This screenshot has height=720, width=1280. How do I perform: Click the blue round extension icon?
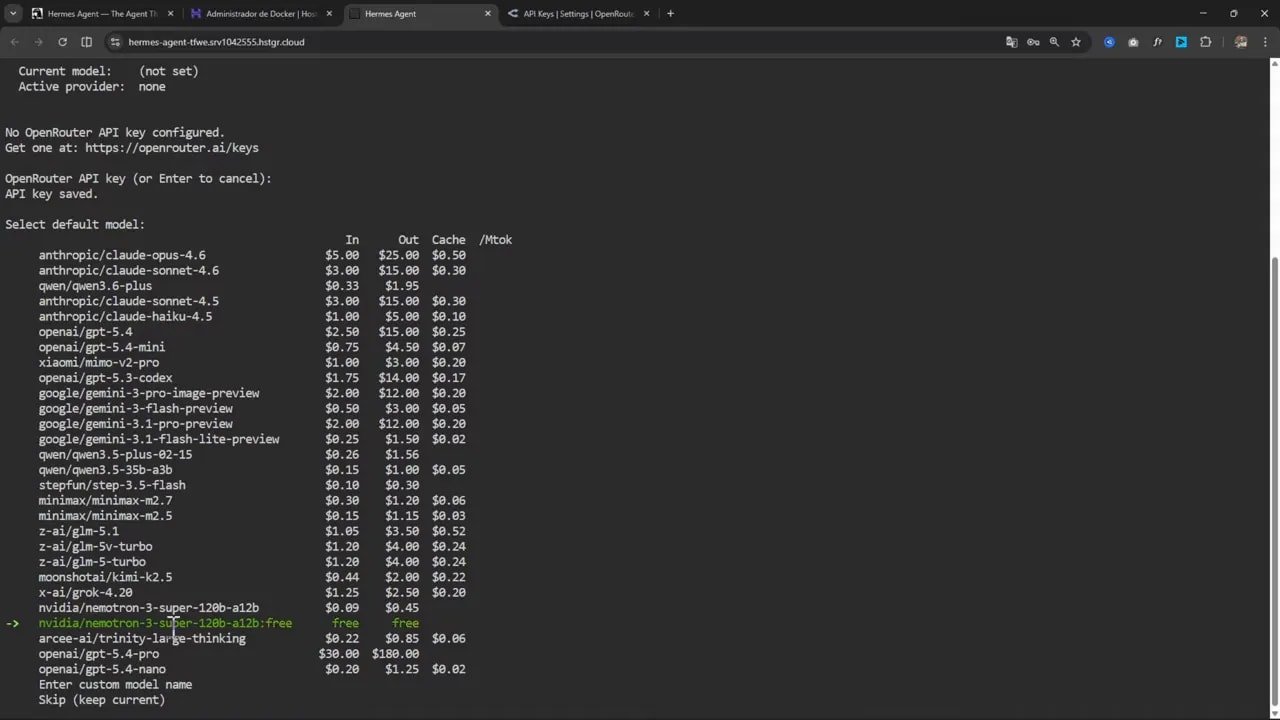point(1109,42)
